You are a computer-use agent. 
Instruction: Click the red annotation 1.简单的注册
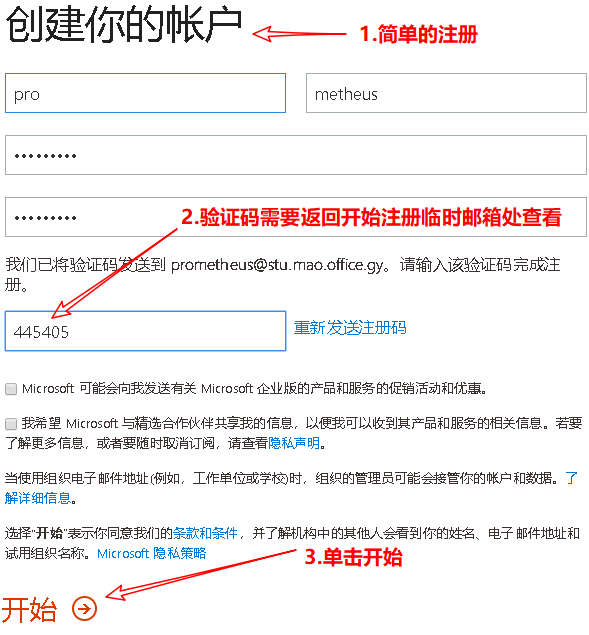pos(419,34)
